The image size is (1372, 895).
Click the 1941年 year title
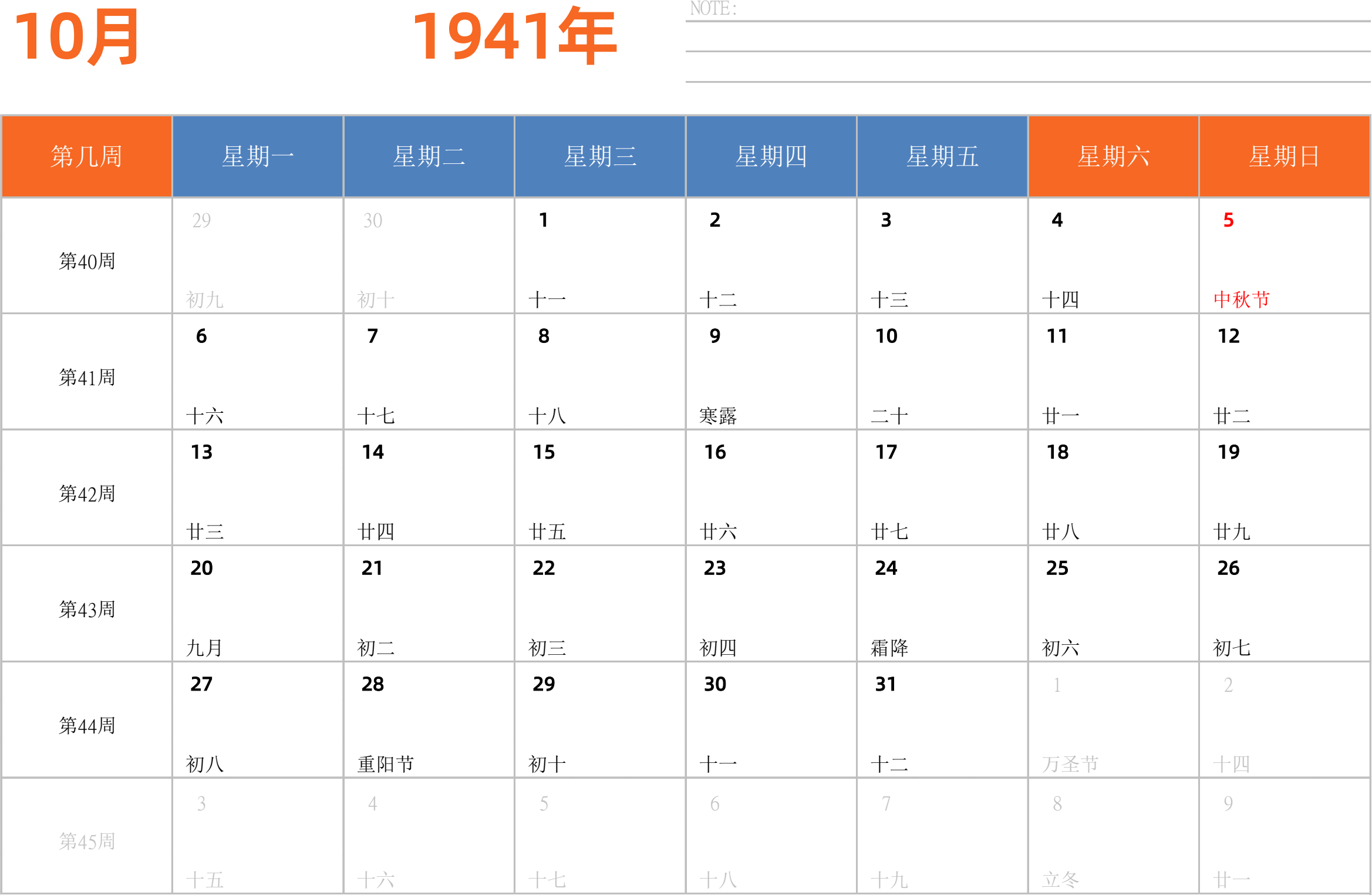coord(514,37)
